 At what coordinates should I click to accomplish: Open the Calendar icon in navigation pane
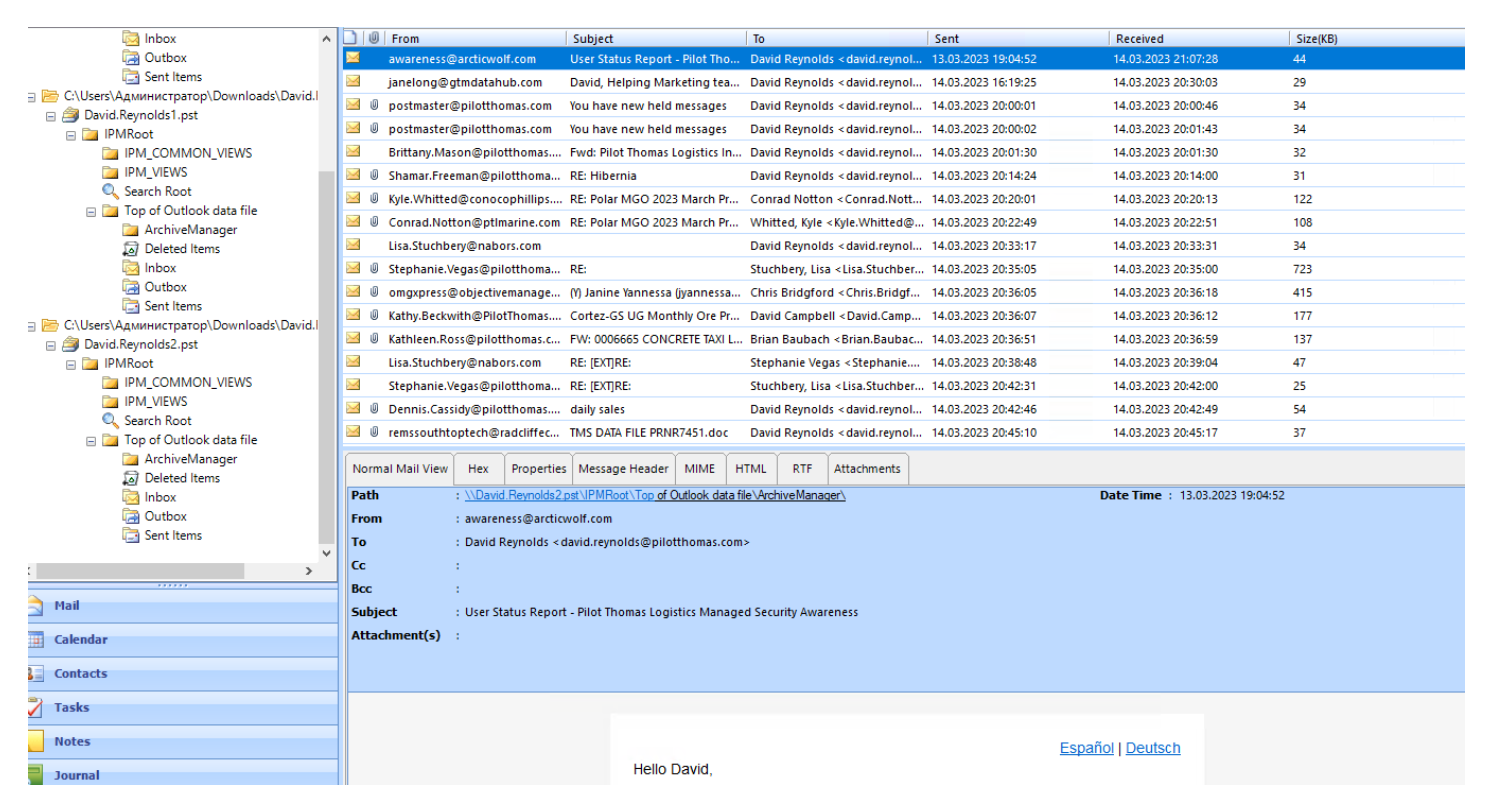(x=36, y=640)
